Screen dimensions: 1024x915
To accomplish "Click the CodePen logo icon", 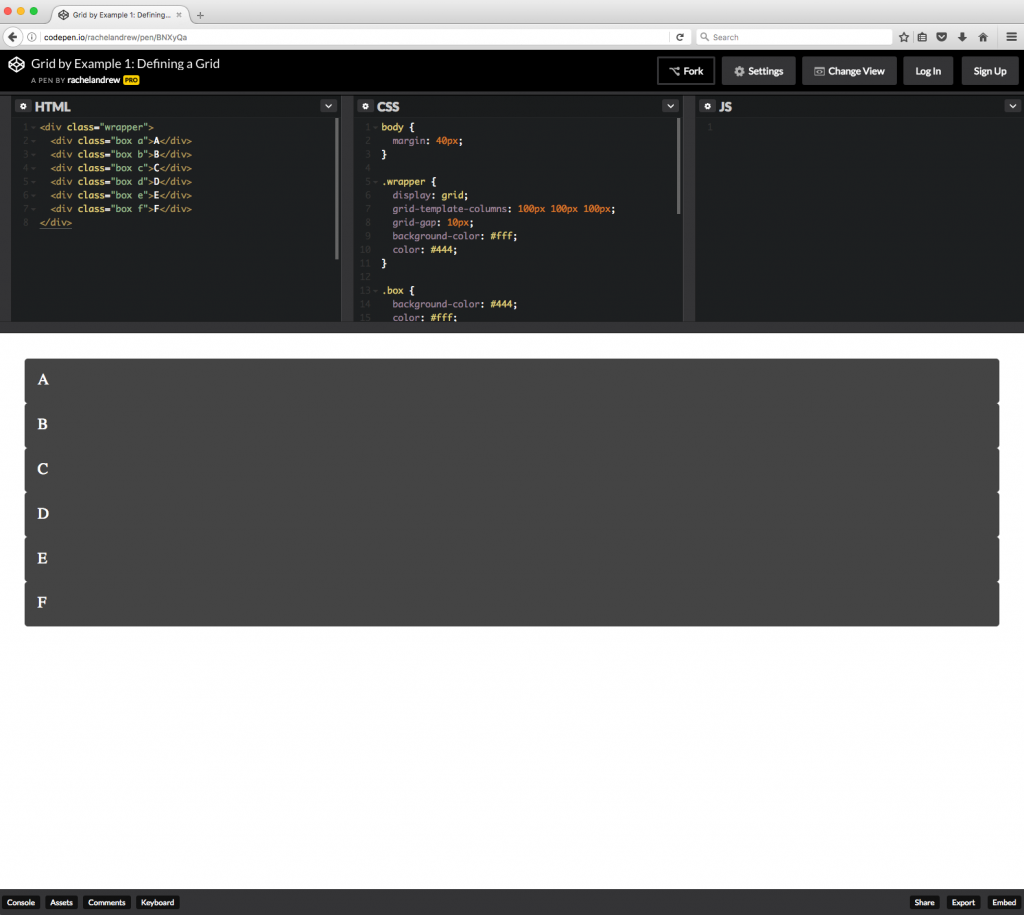I will click(x=16, y=64).
